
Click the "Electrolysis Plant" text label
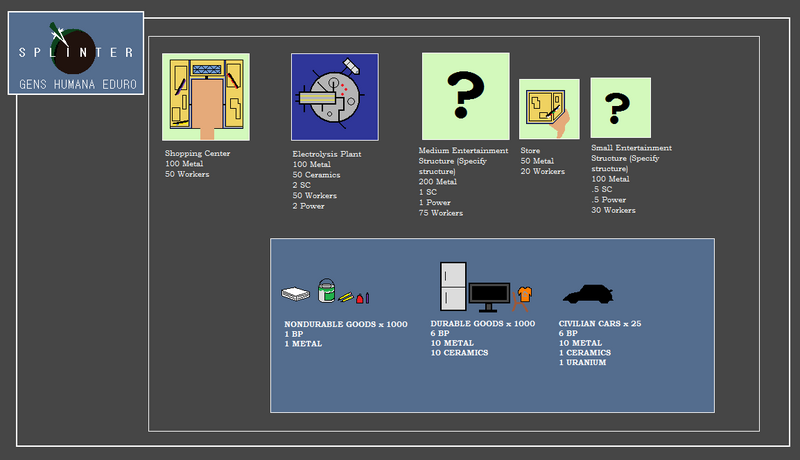[326, 154]
